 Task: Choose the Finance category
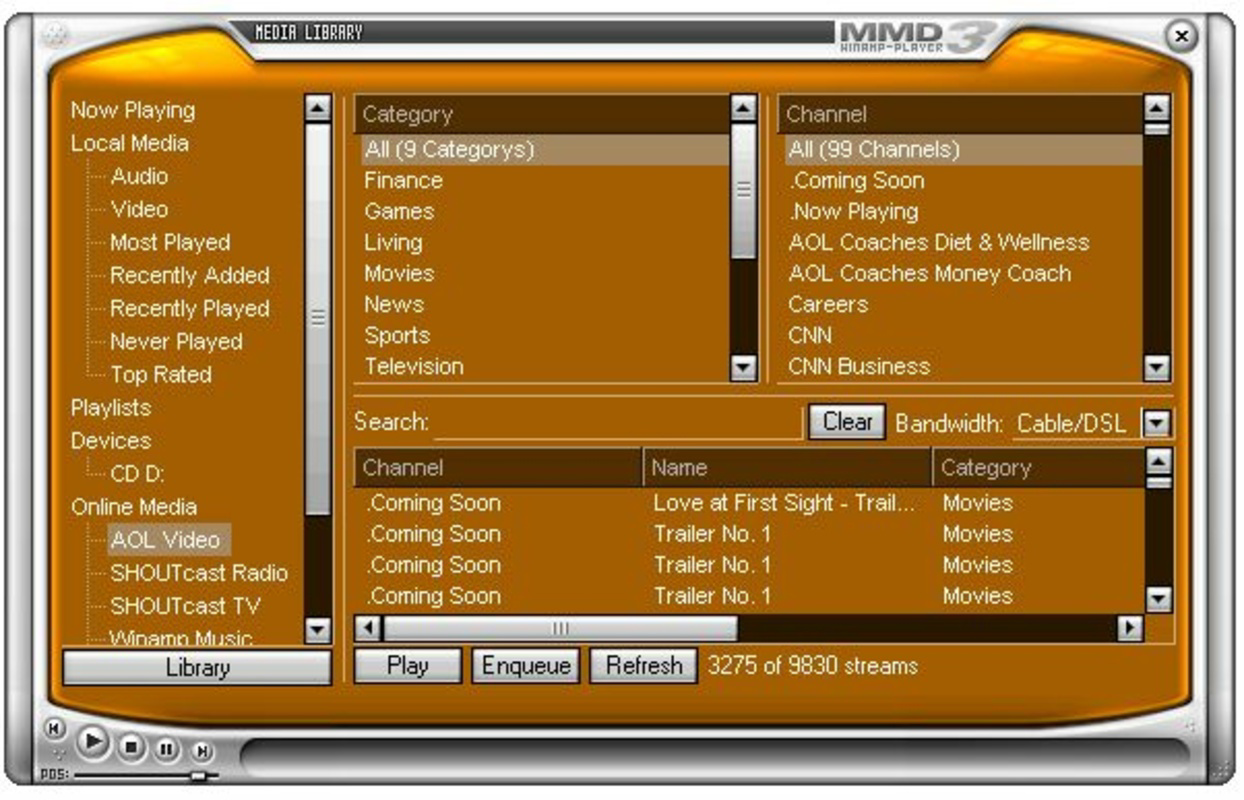[x=403, y=180]
